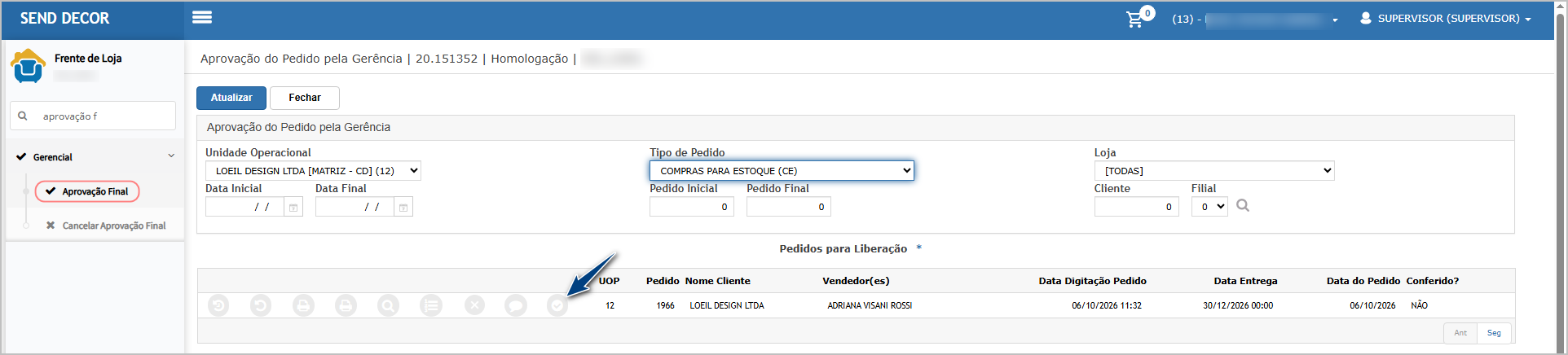Image resolution: width=1568 pixels, height=355 pixels.
Task: Open the hamburger menu in the top bar
Action: coord(202,17)
